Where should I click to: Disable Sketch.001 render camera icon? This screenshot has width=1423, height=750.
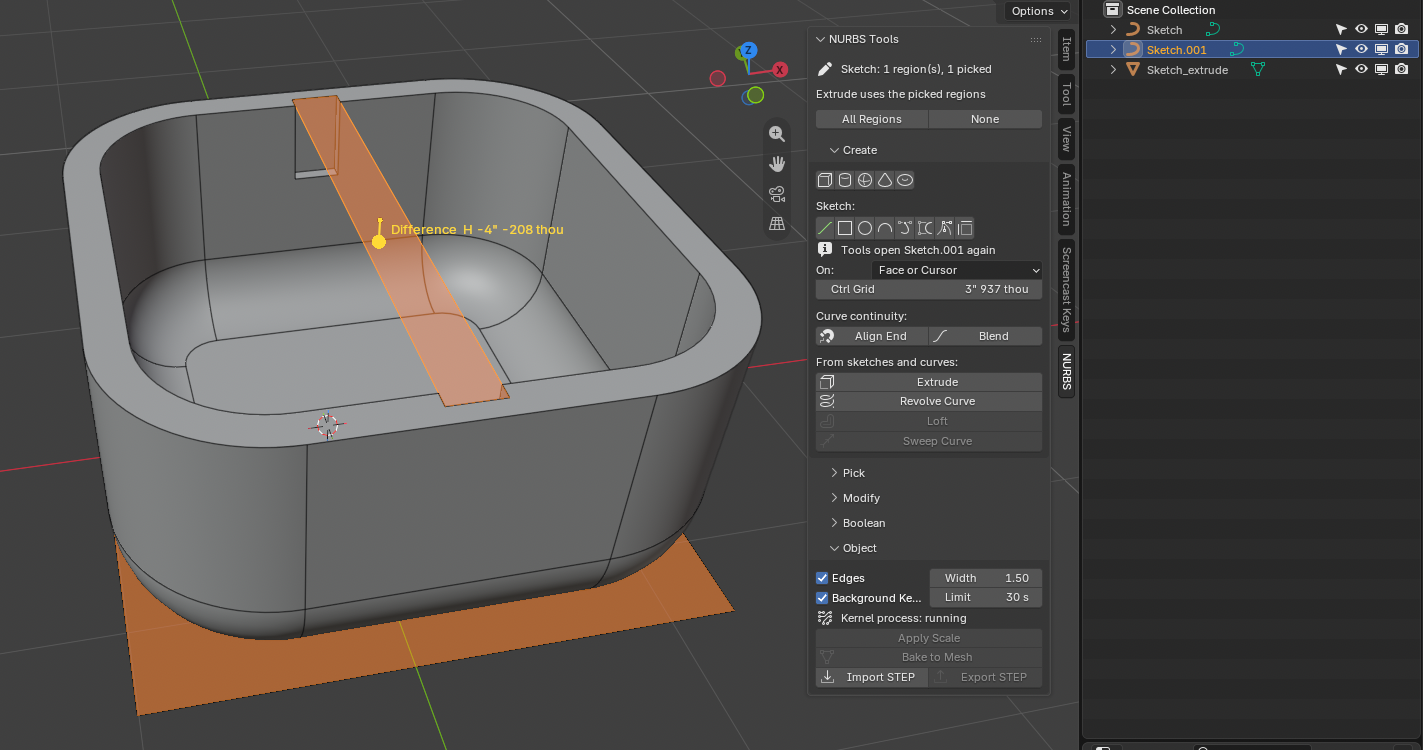tap(1401, 49)
